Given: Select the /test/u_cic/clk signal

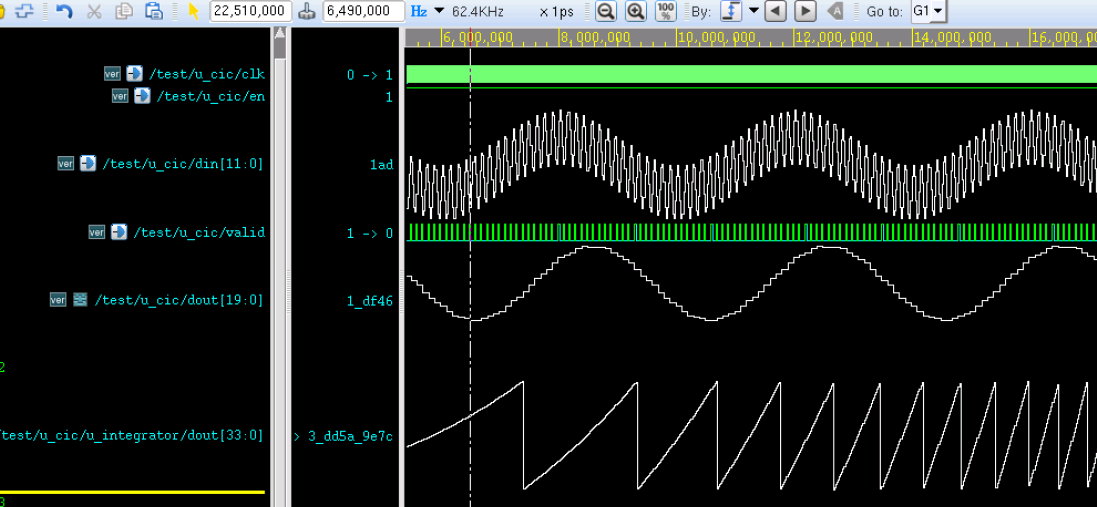Looking at the screenshot, I should coord(206,74).
